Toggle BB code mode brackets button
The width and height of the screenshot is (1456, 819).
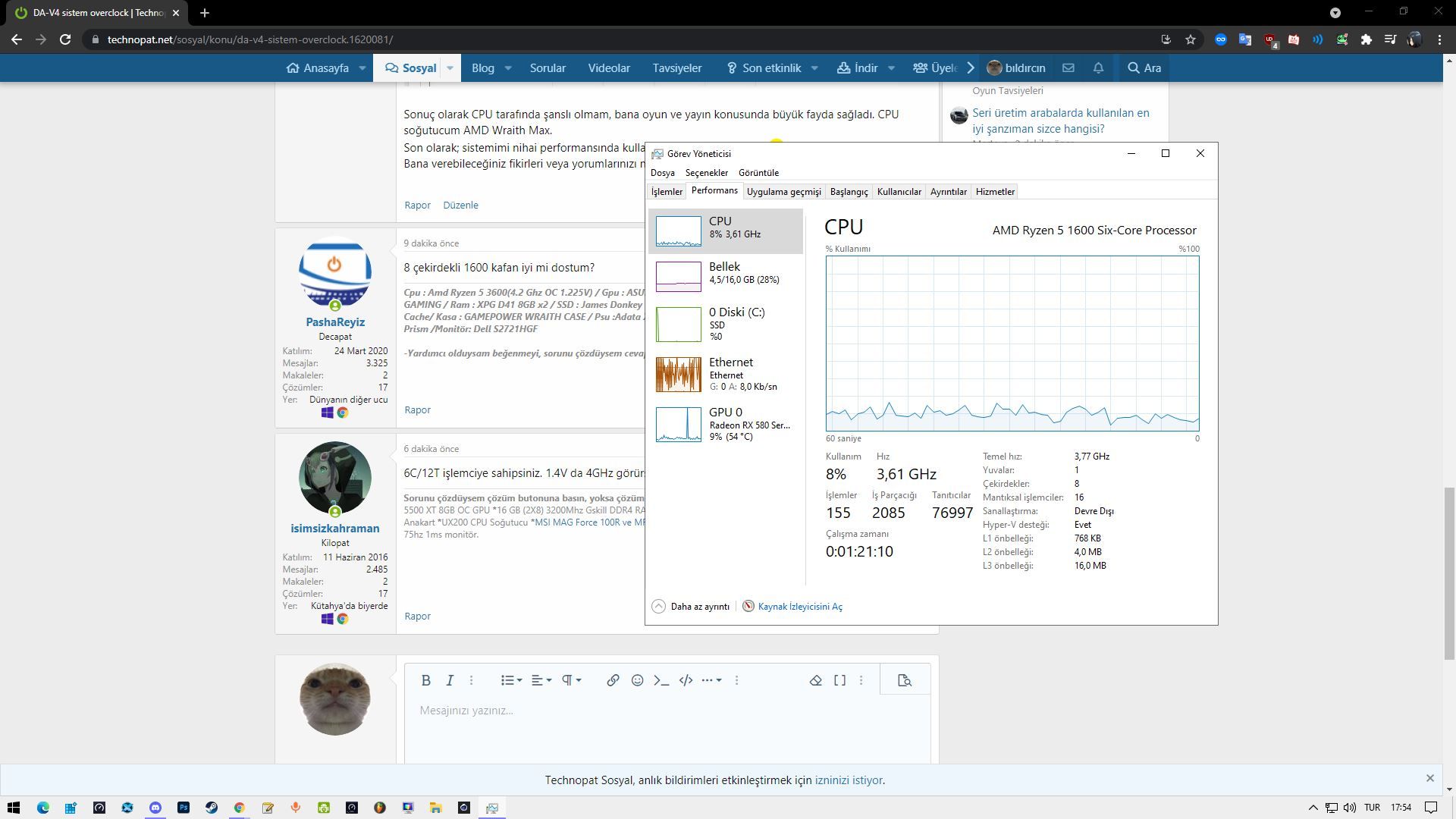tap(839, 680)
